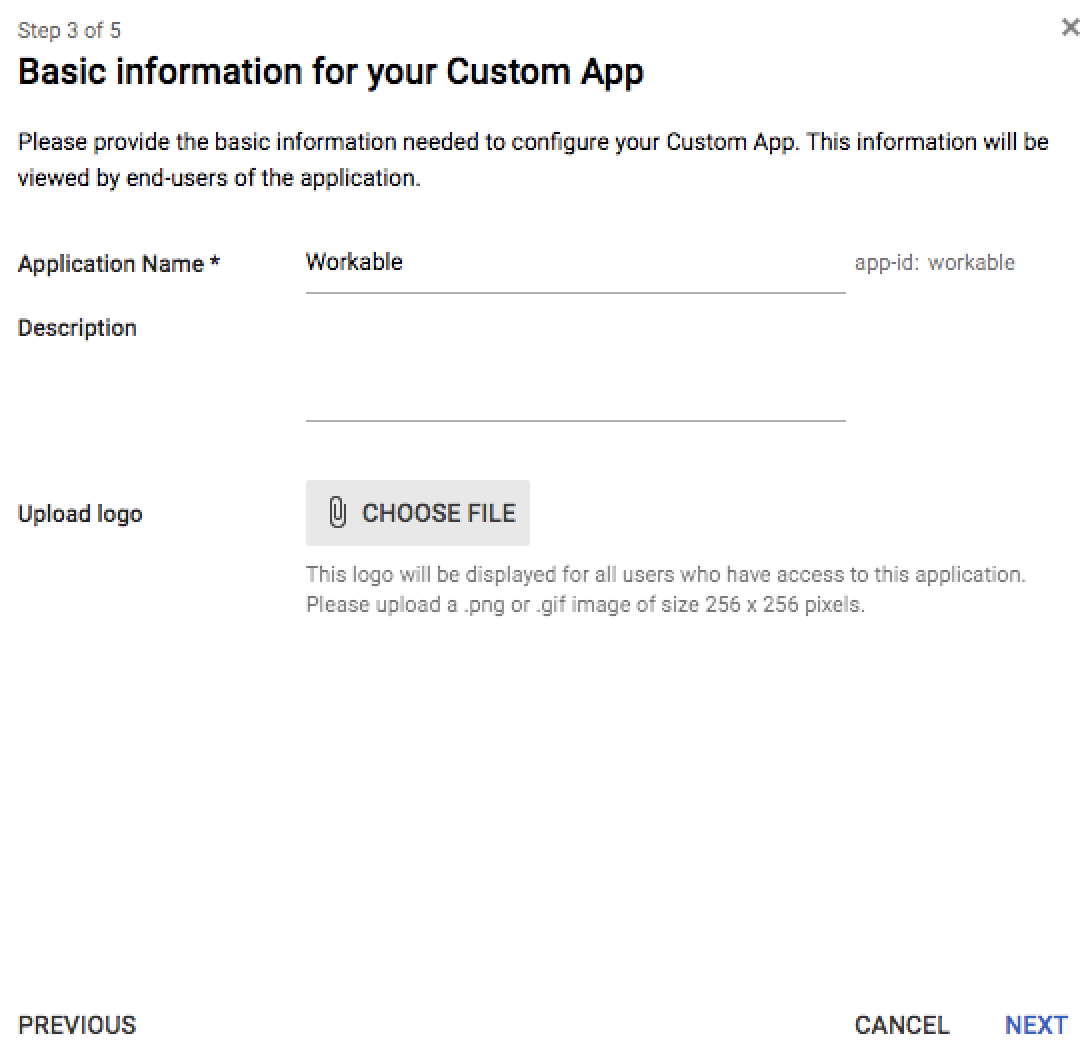
Task: Close the dialog with the X icon
Action: (1070, 27)
